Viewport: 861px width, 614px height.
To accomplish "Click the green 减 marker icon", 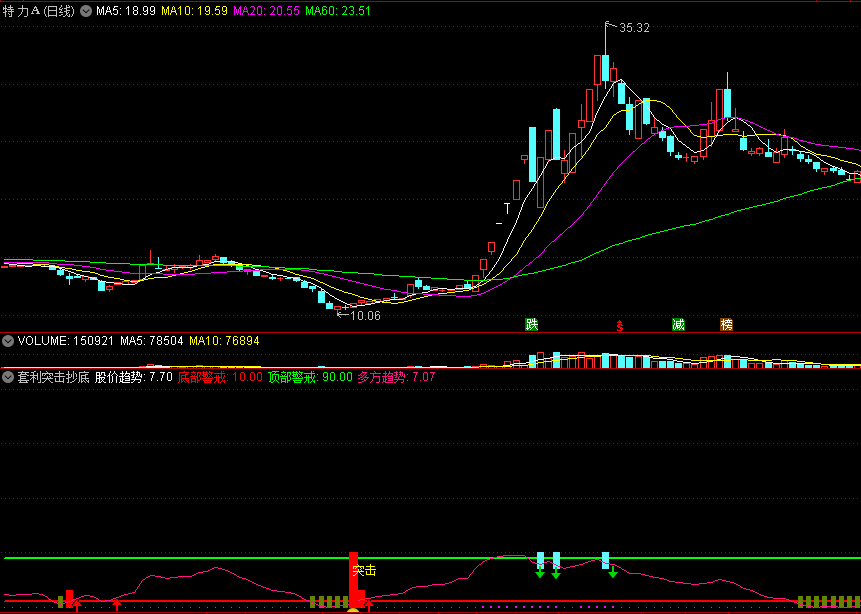I will (679, 325).
